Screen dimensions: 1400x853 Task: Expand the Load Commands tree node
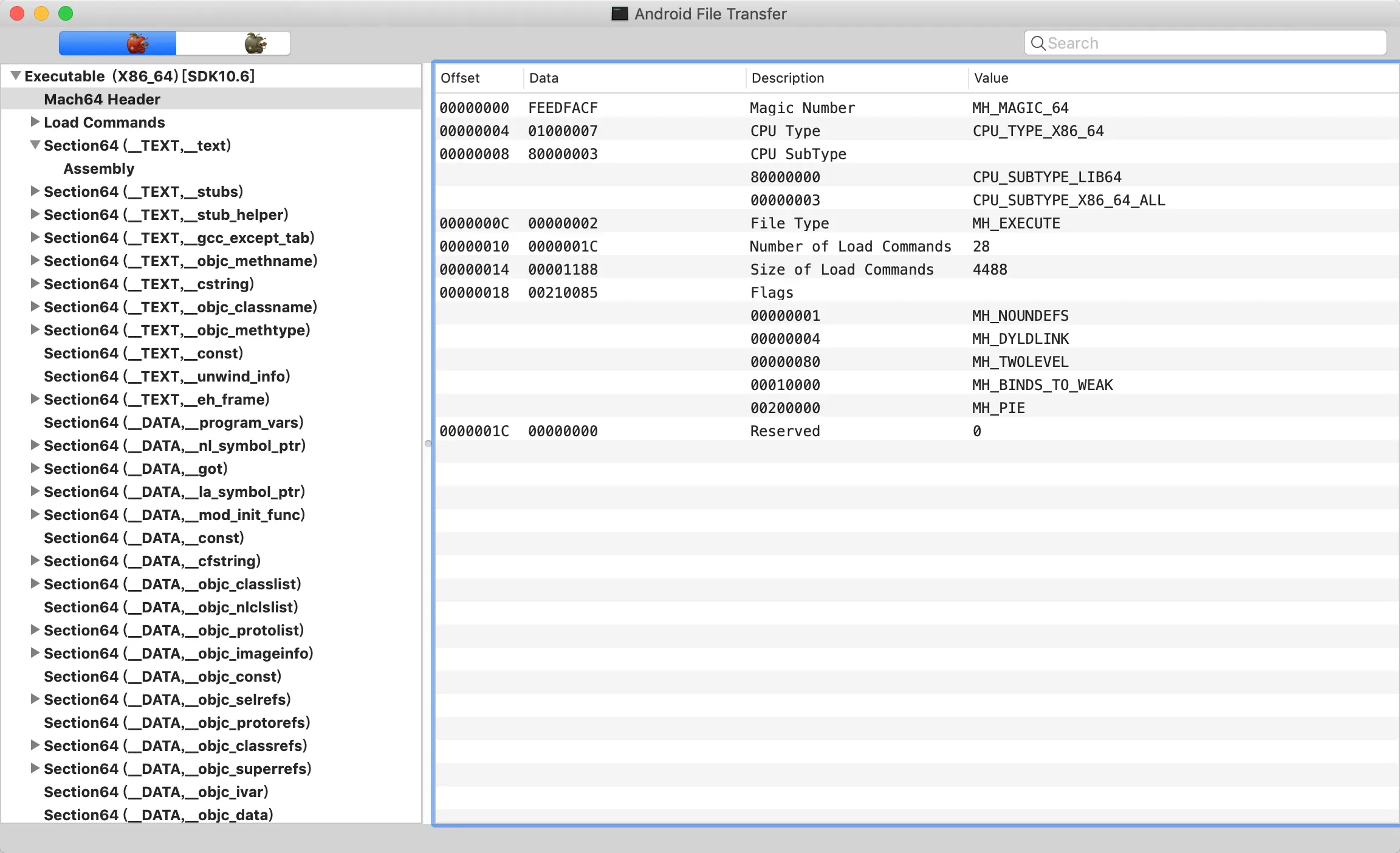pyautogui.click(x=35, y=122)
